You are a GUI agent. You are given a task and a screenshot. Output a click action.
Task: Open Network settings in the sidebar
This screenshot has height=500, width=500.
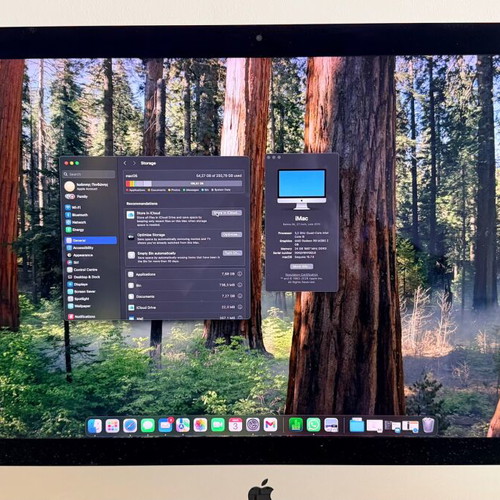pyautogui.click(x=90, y=222)
